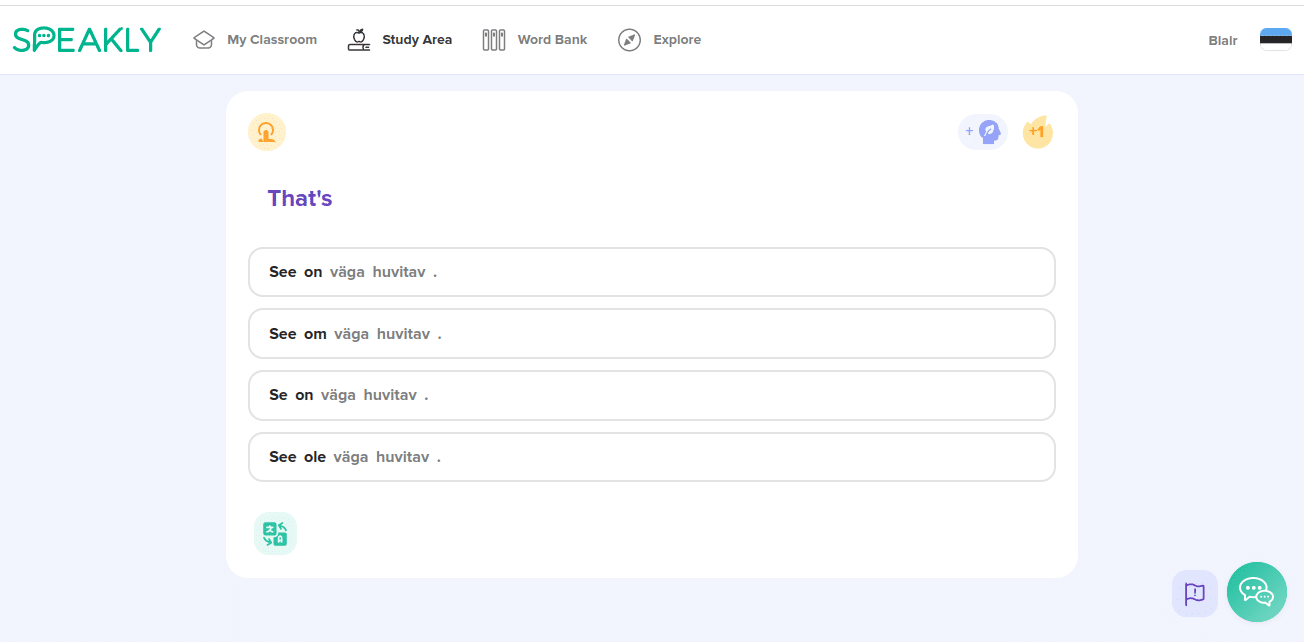Open the translate icon below answers
Viewport: 1304px width, 642px height.
275,534
